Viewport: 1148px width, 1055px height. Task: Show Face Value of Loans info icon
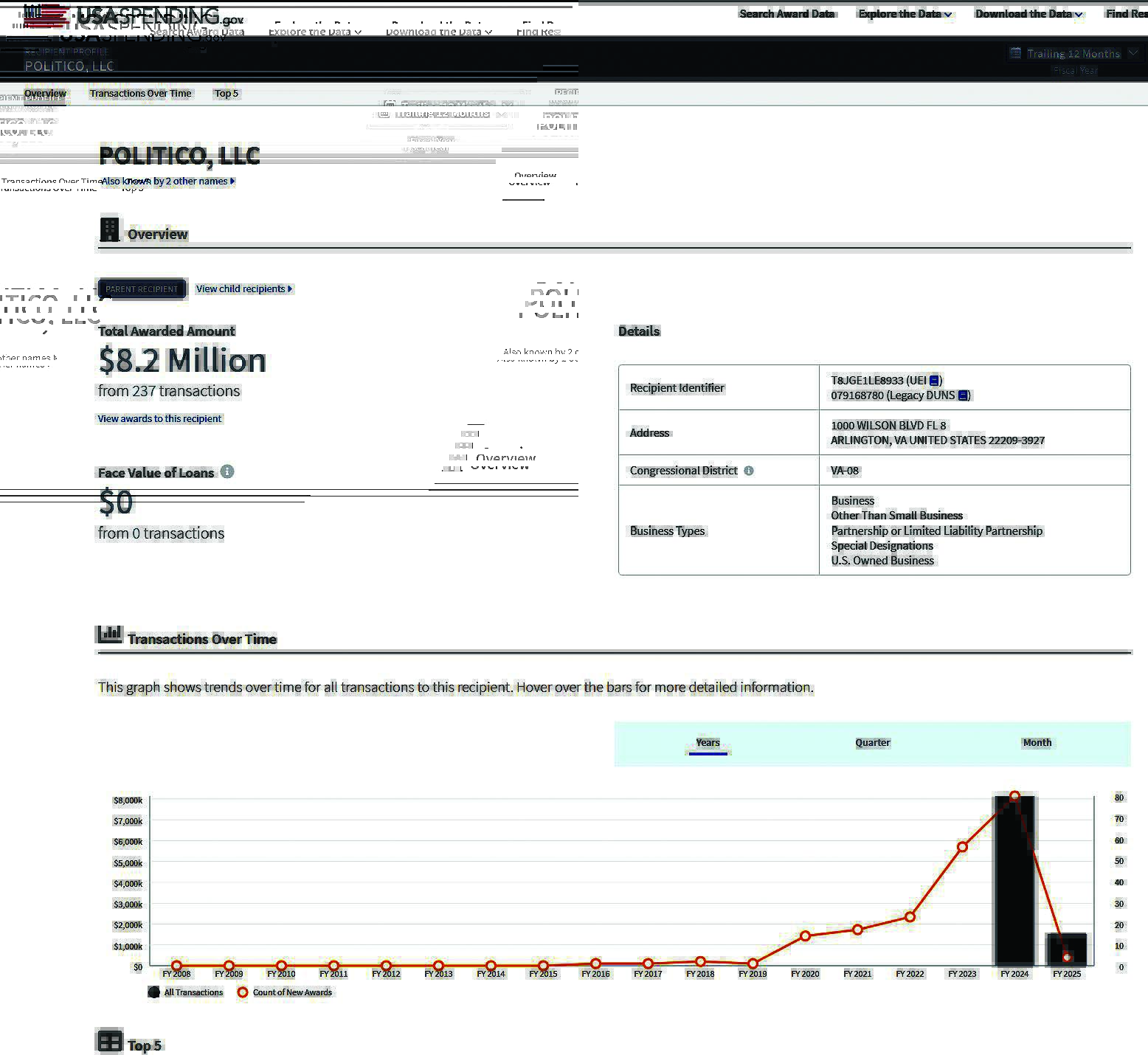tap(227, 471)
